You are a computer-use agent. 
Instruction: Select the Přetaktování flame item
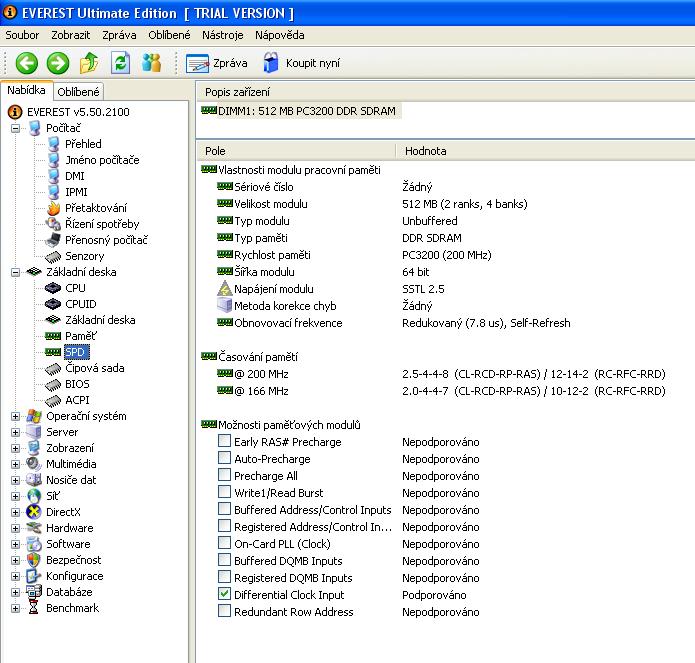coord(95,208)
